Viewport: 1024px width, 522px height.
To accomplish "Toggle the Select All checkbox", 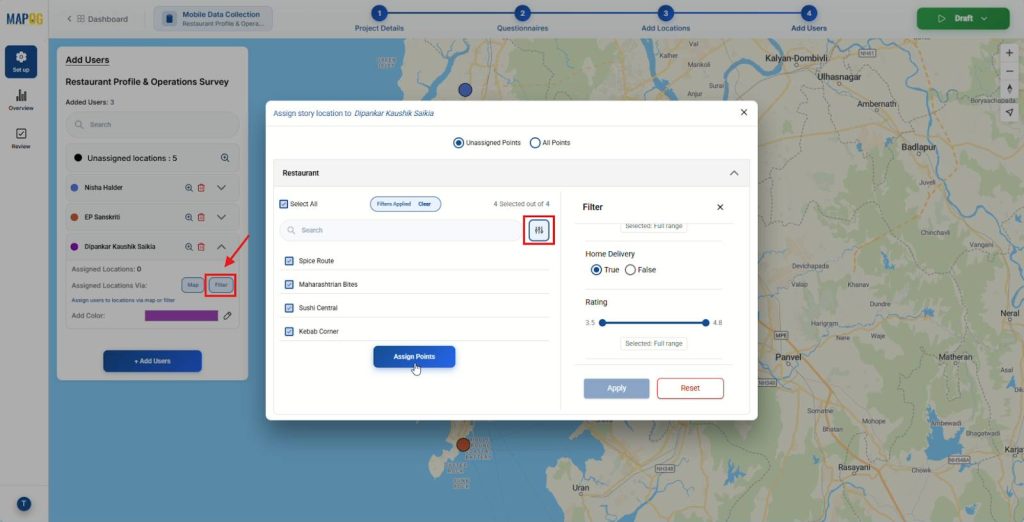I will pos(283,204).
